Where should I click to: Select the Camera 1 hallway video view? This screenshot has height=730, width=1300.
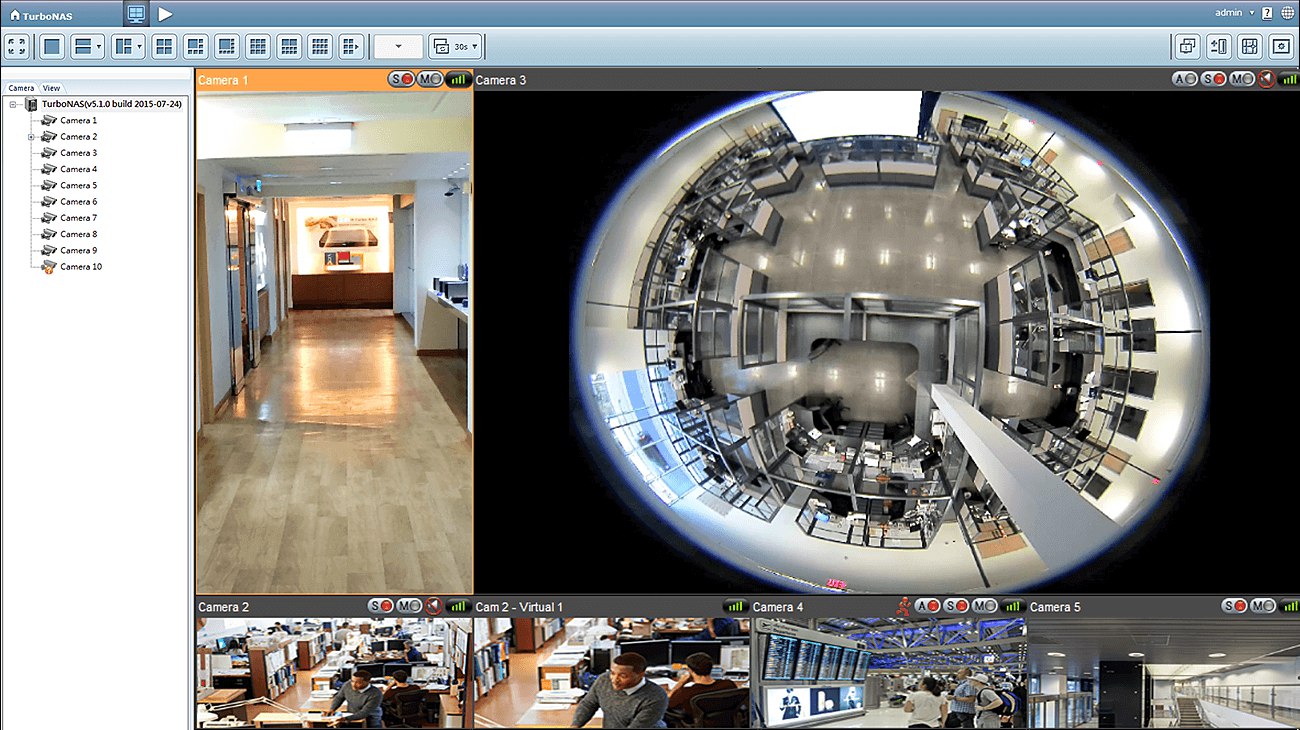click(334, 342)
